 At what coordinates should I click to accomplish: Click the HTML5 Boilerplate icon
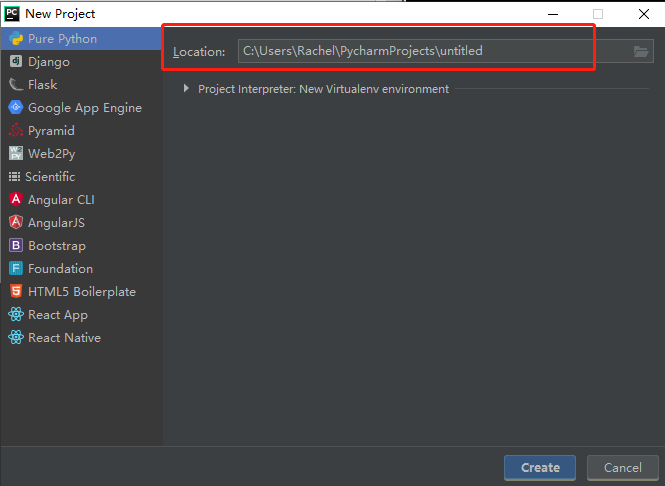pos(16,291)
